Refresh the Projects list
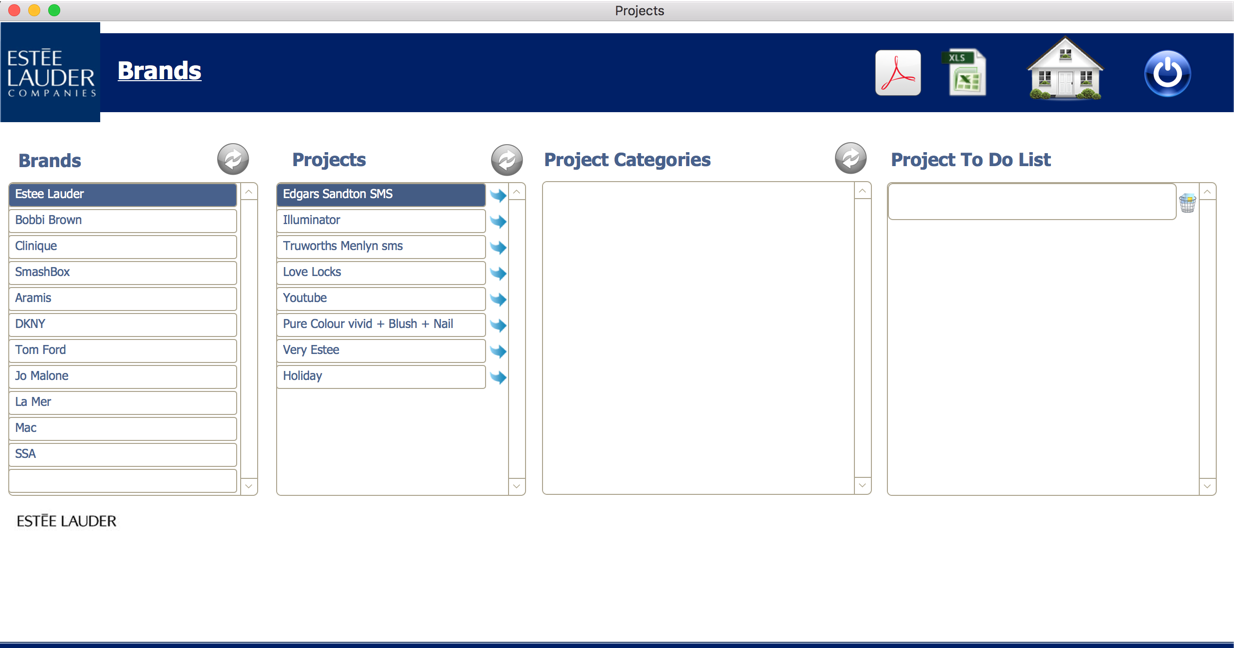Screen dimensions: 1235x648 507,159
